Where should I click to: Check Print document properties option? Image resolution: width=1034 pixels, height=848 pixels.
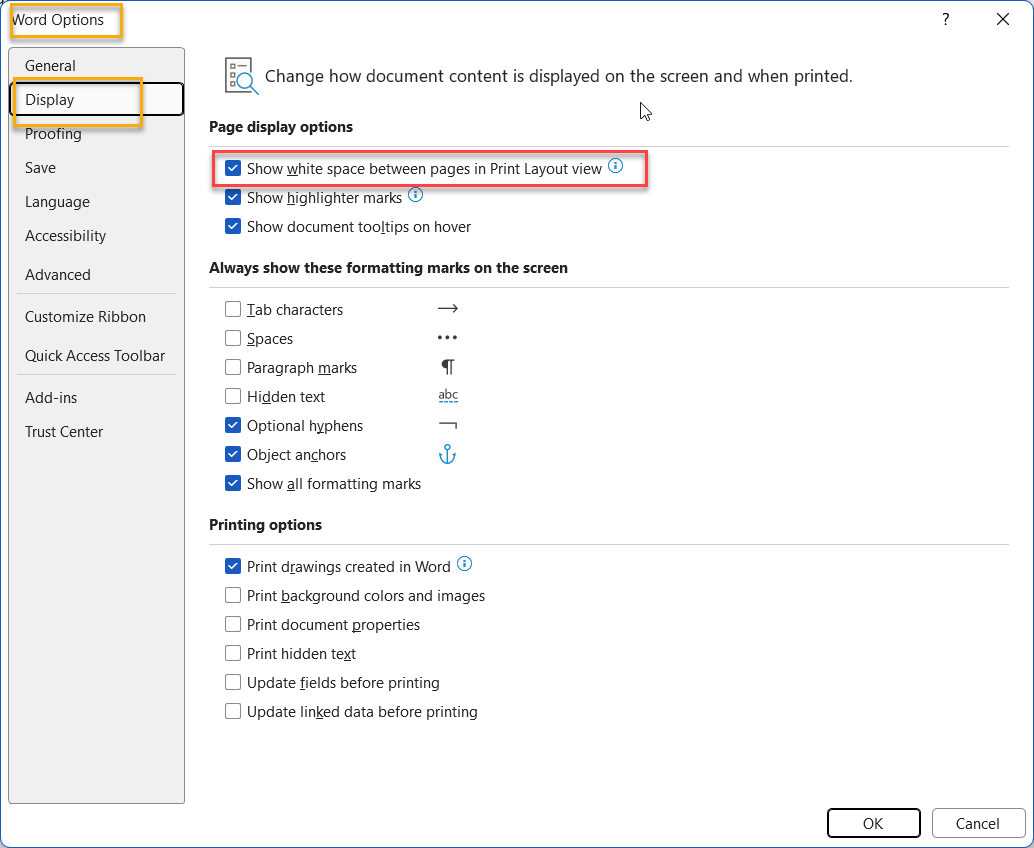click(x=233, y=624)
